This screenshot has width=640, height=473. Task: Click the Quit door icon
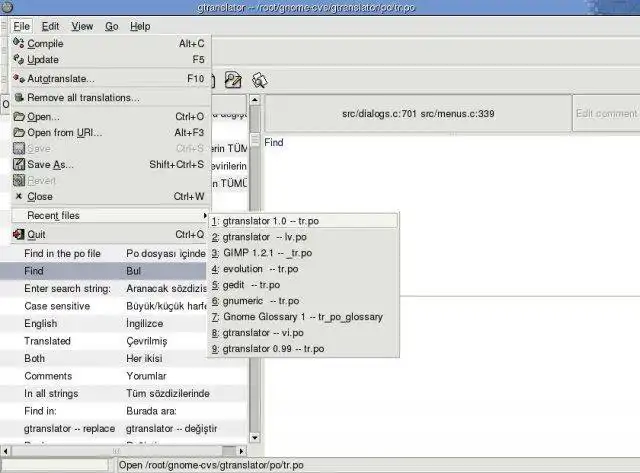point(19,234)
